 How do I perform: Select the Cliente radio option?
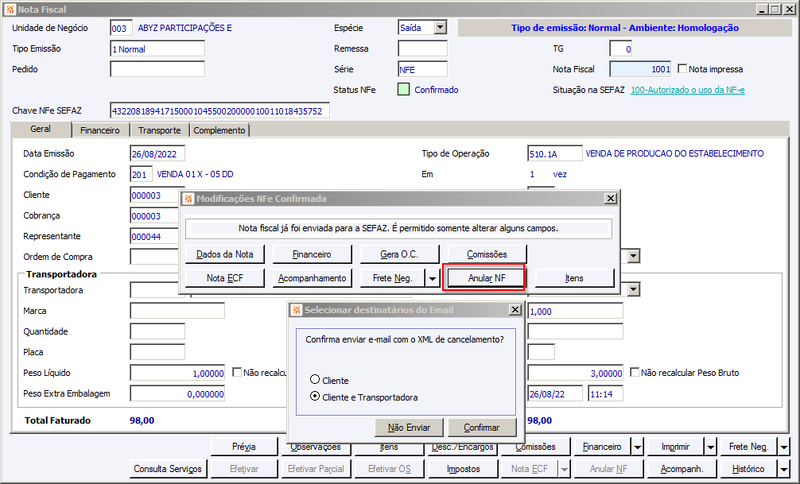[315, 379]
